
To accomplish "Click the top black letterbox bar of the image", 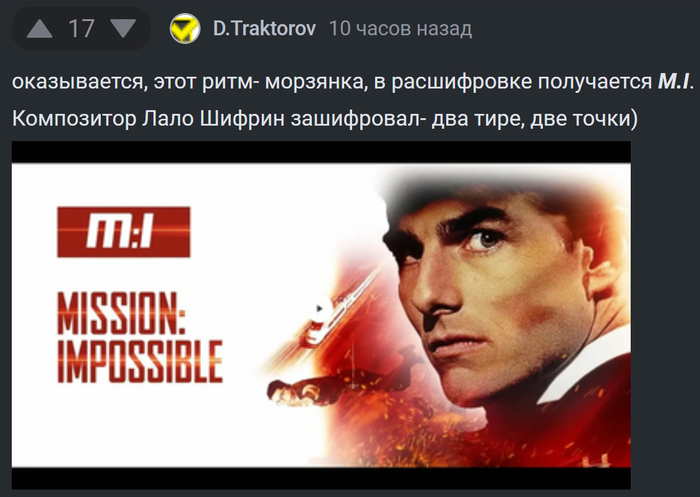I will [321, 152].
